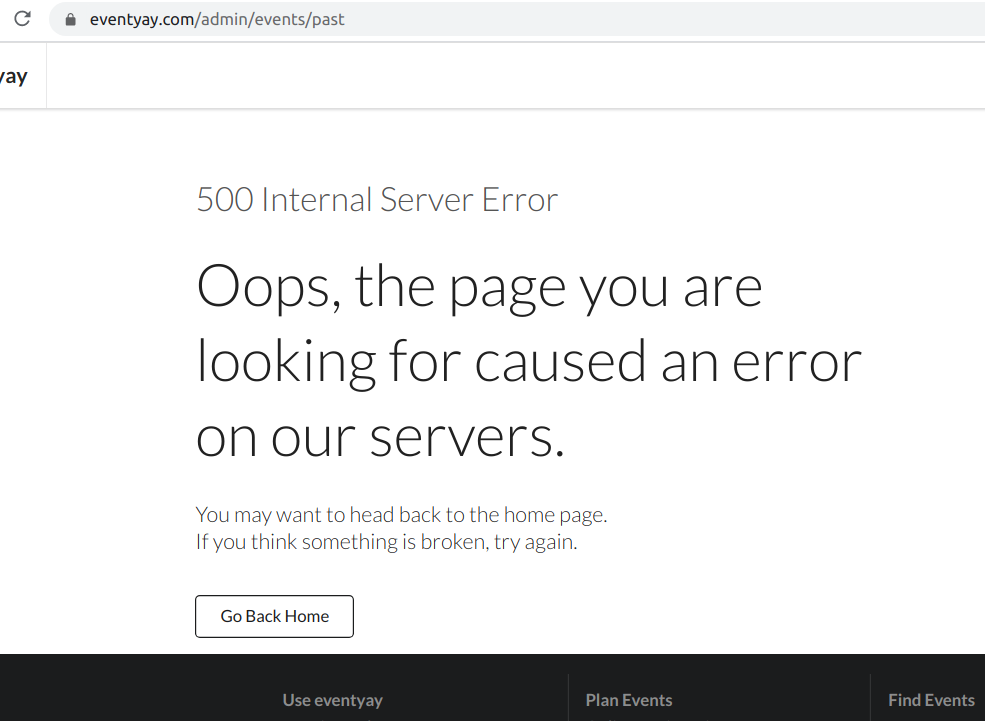Click the eventyay logo text in header
This screenshot has height=721, width=985.
13,77
